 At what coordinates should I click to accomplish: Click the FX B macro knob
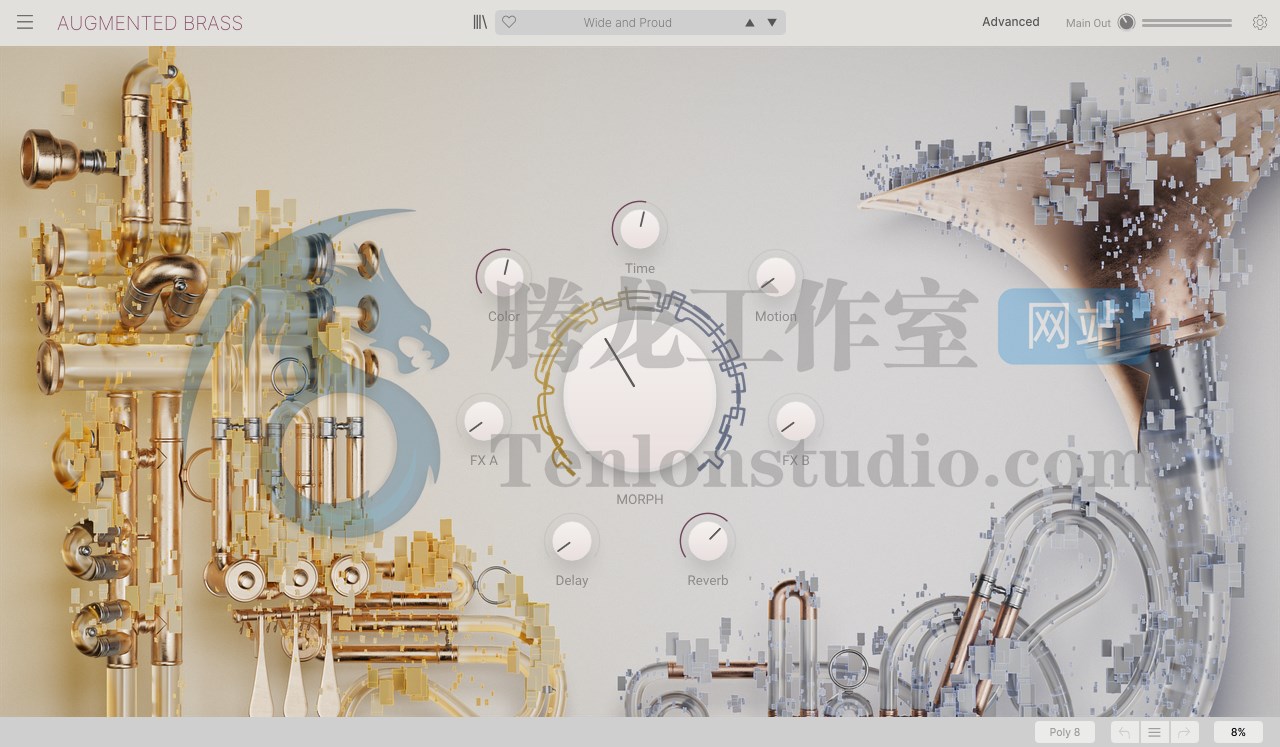[x=796, y=421]
